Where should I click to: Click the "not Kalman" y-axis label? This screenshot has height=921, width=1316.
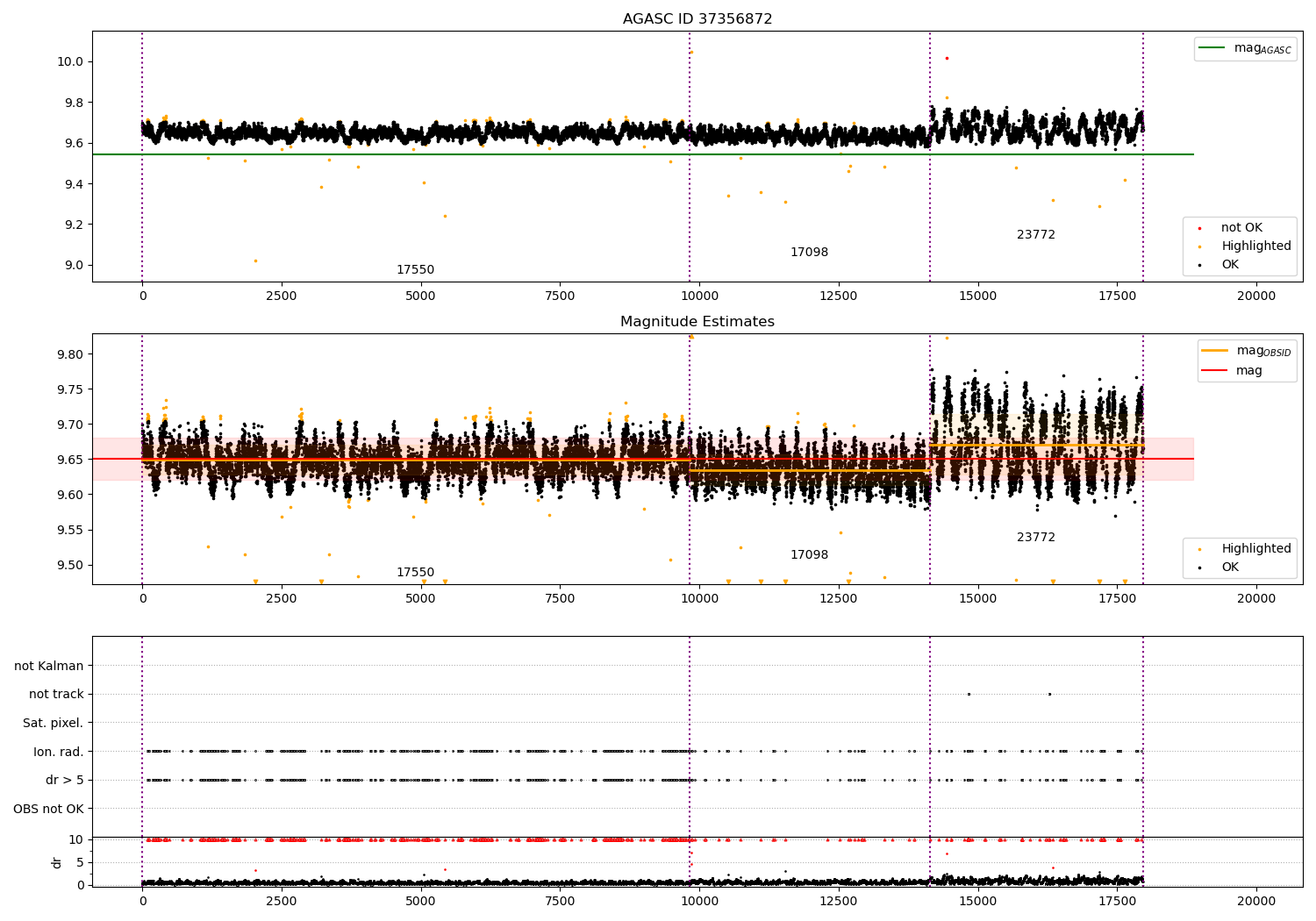click(49, 666)
